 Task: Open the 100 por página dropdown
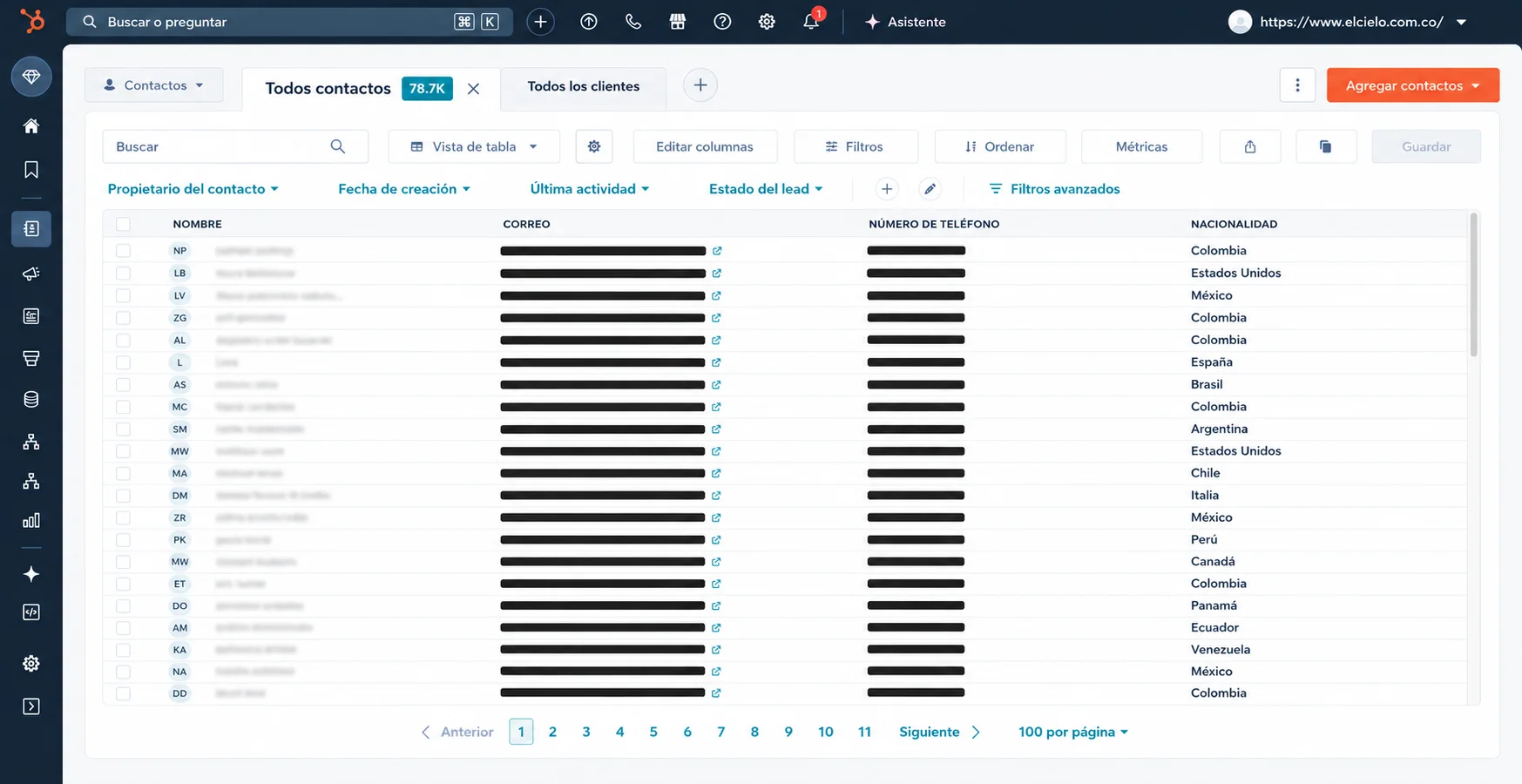(x=1073, y=732)
